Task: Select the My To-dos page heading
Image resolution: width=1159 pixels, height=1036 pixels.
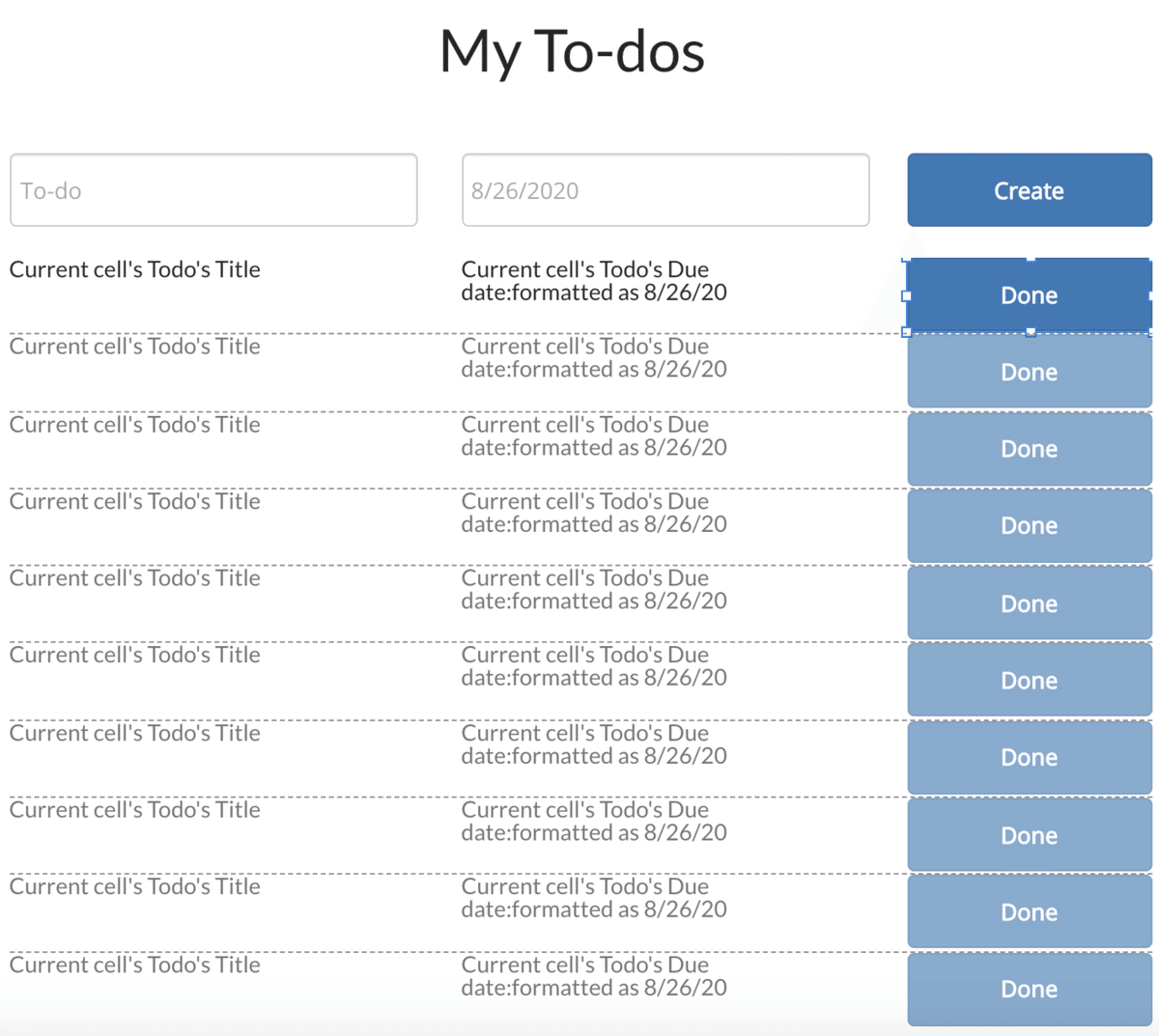Action: click(x=572, y=51)
